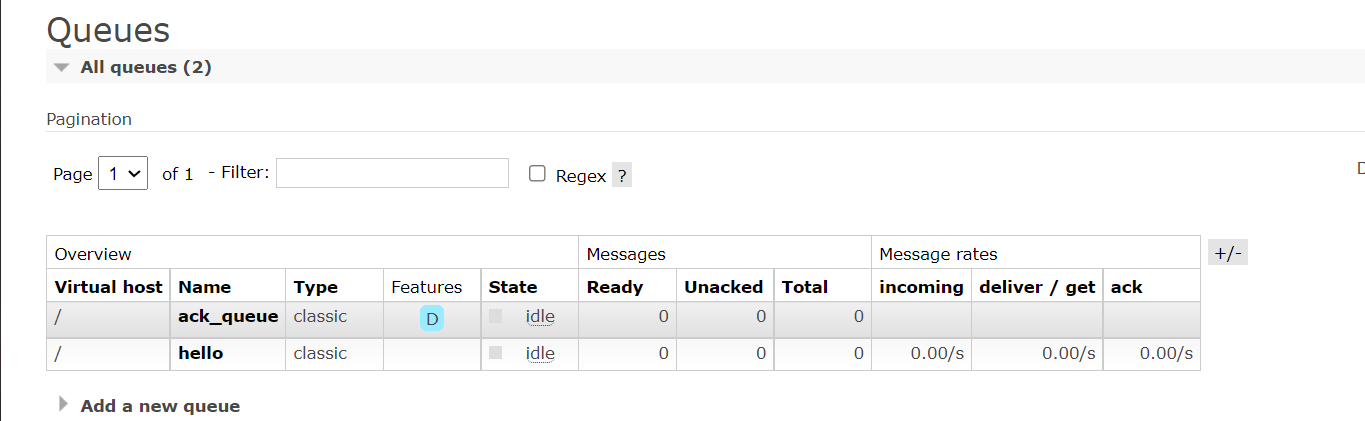1365x421 pixels.
Task: Open the ack_queue queue details
Action: pos(228,316)
